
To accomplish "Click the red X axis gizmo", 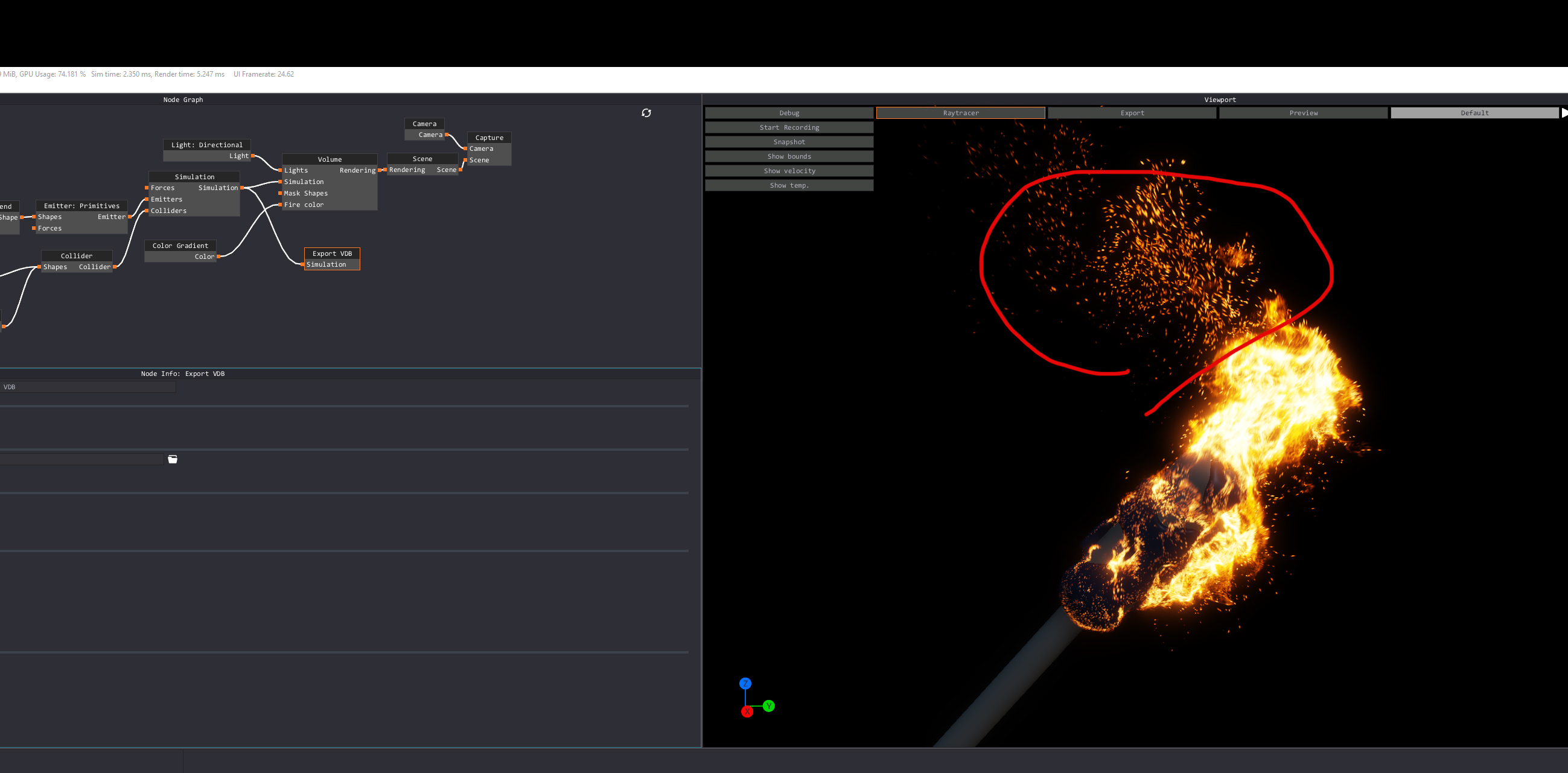I will coord(747,711).
